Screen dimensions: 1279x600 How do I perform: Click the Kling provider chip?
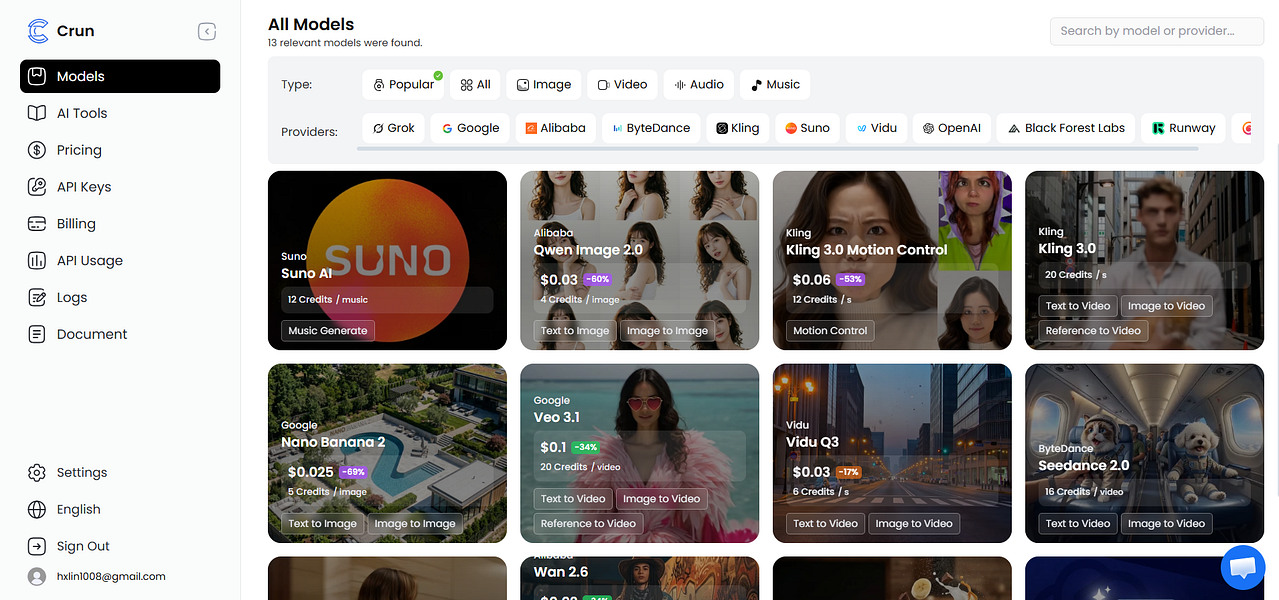pyautogui.click(x=737, y=128)
